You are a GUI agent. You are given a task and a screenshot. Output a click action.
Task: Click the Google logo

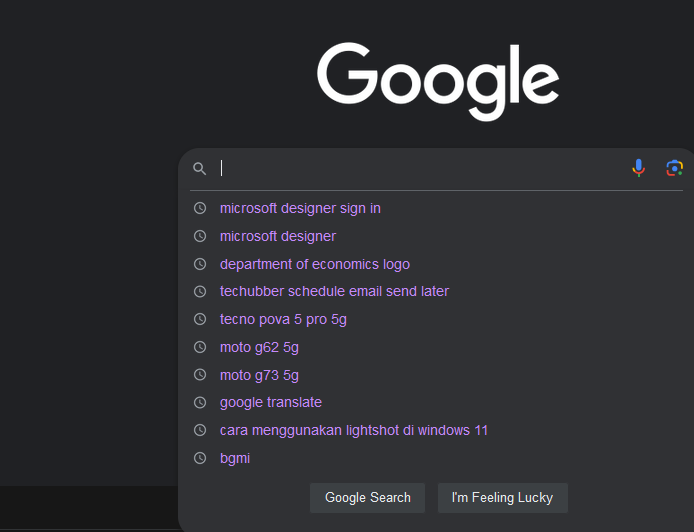coord(438,82)
